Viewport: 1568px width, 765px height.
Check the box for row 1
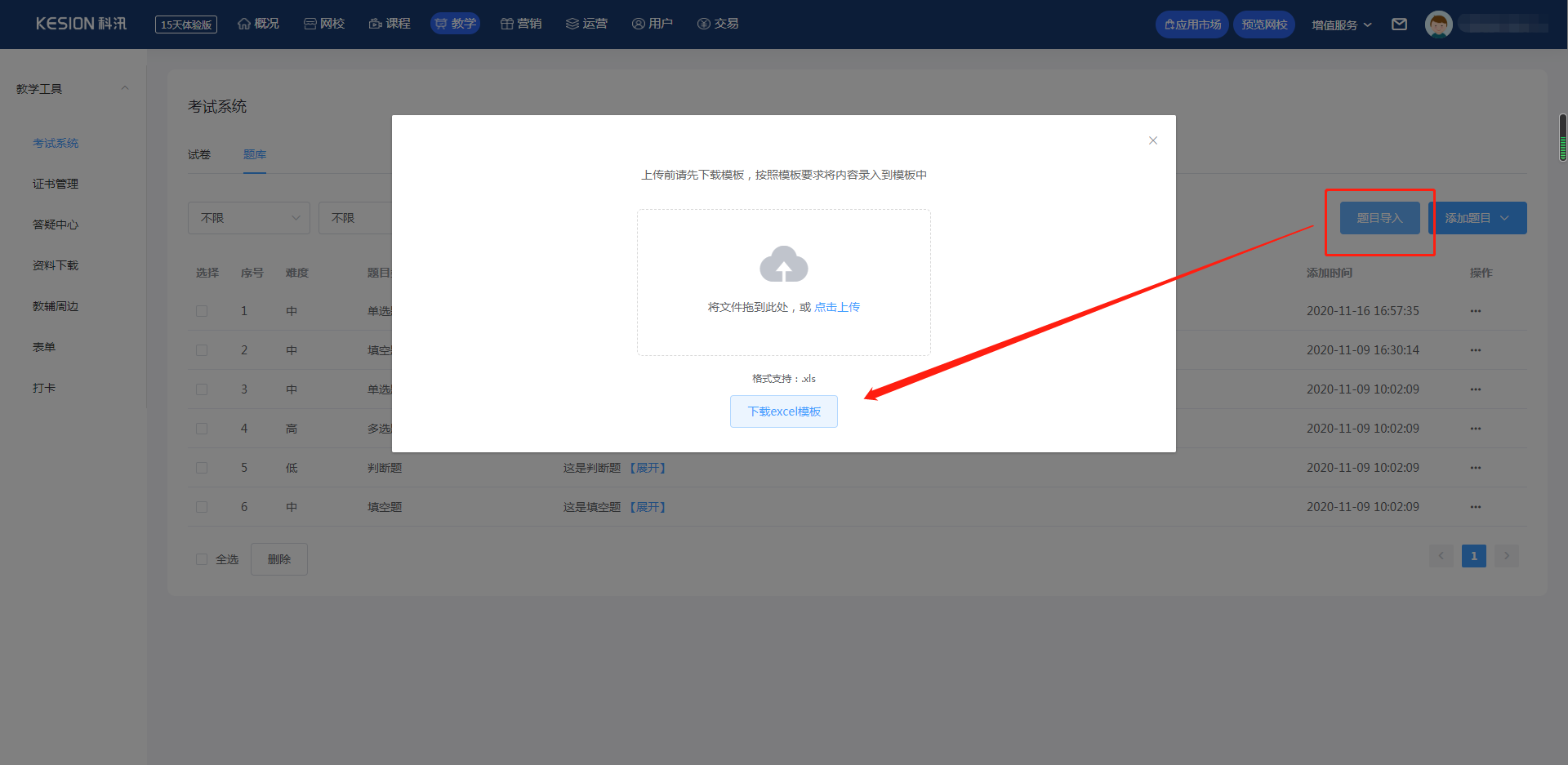202,311
